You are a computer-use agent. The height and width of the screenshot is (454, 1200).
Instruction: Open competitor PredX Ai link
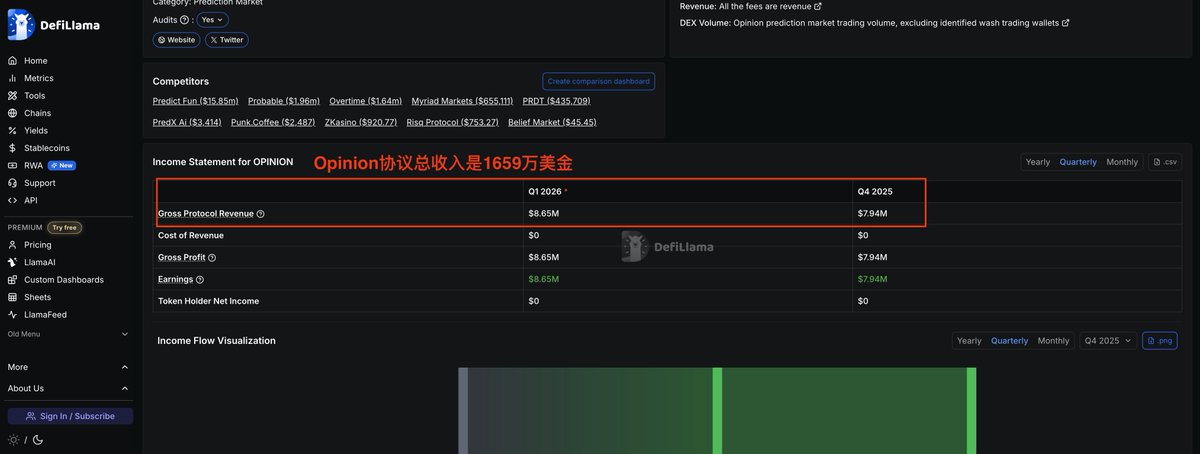click(x=187, y=122)
